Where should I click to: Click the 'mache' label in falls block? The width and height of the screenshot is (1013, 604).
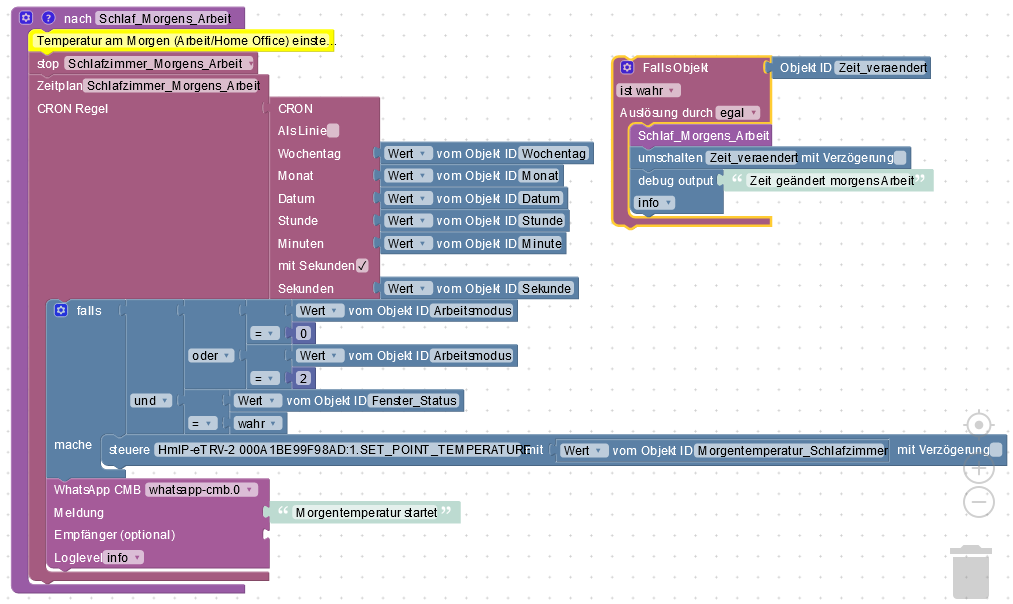pyautogui.click(x=73, y=444)
